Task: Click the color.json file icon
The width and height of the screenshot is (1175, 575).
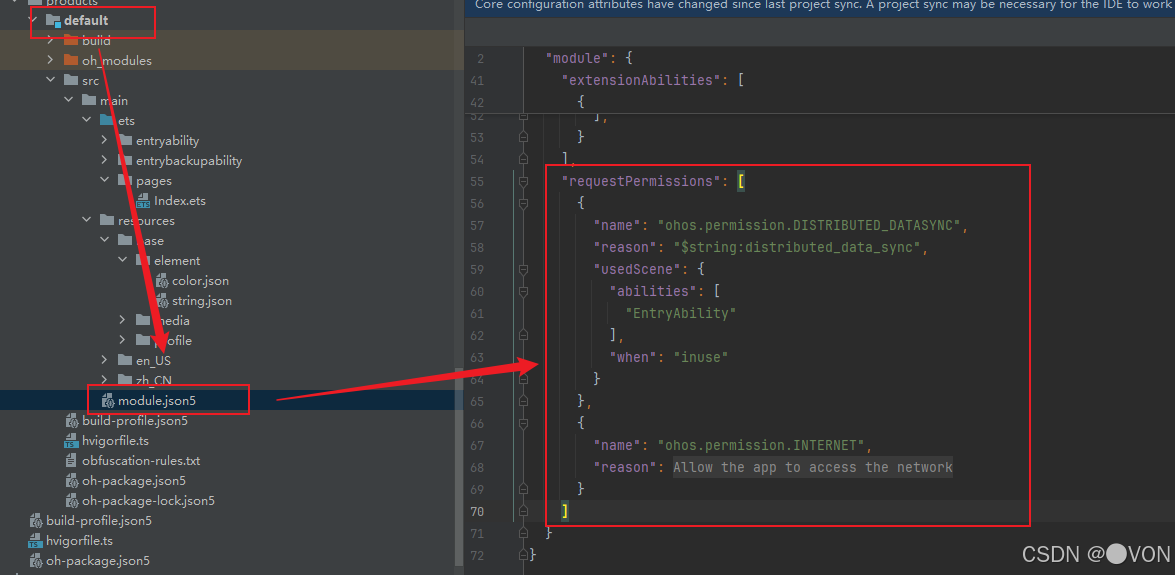Action: click(162, 281)
